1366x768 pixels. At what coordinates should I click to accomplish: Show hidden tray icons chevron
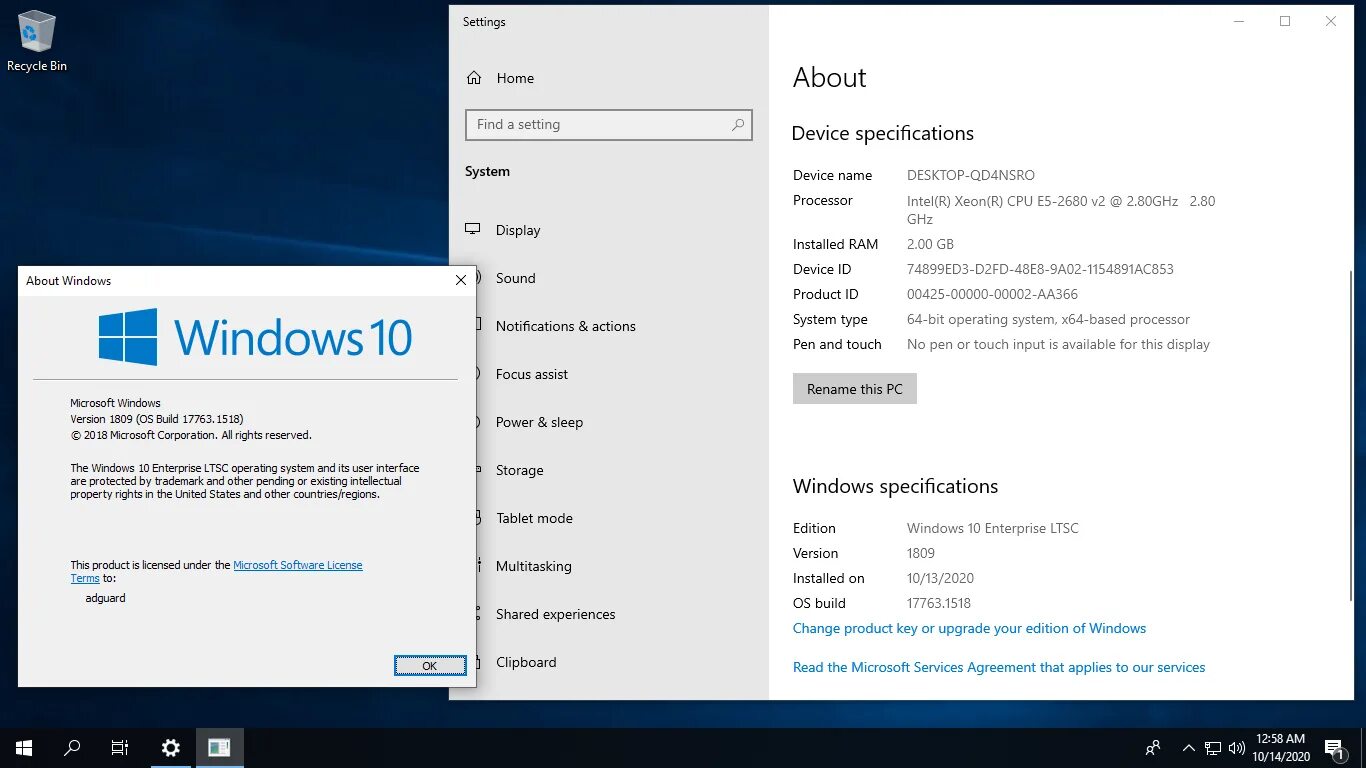(1188, 747)
